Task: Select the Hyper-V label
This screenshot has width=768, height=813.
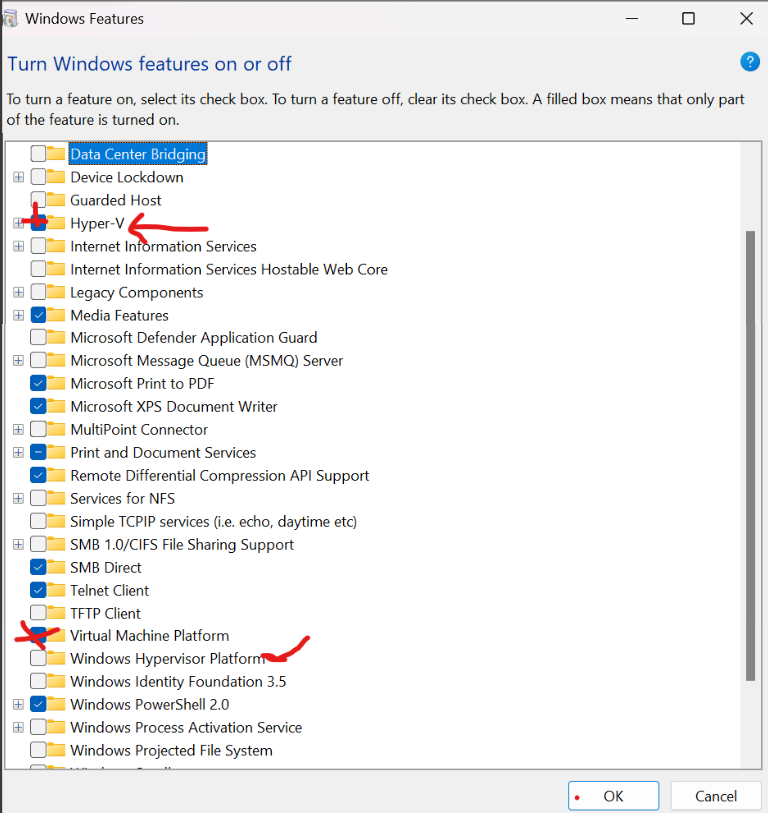Action: pyautogui.click(x=97, y=223)
